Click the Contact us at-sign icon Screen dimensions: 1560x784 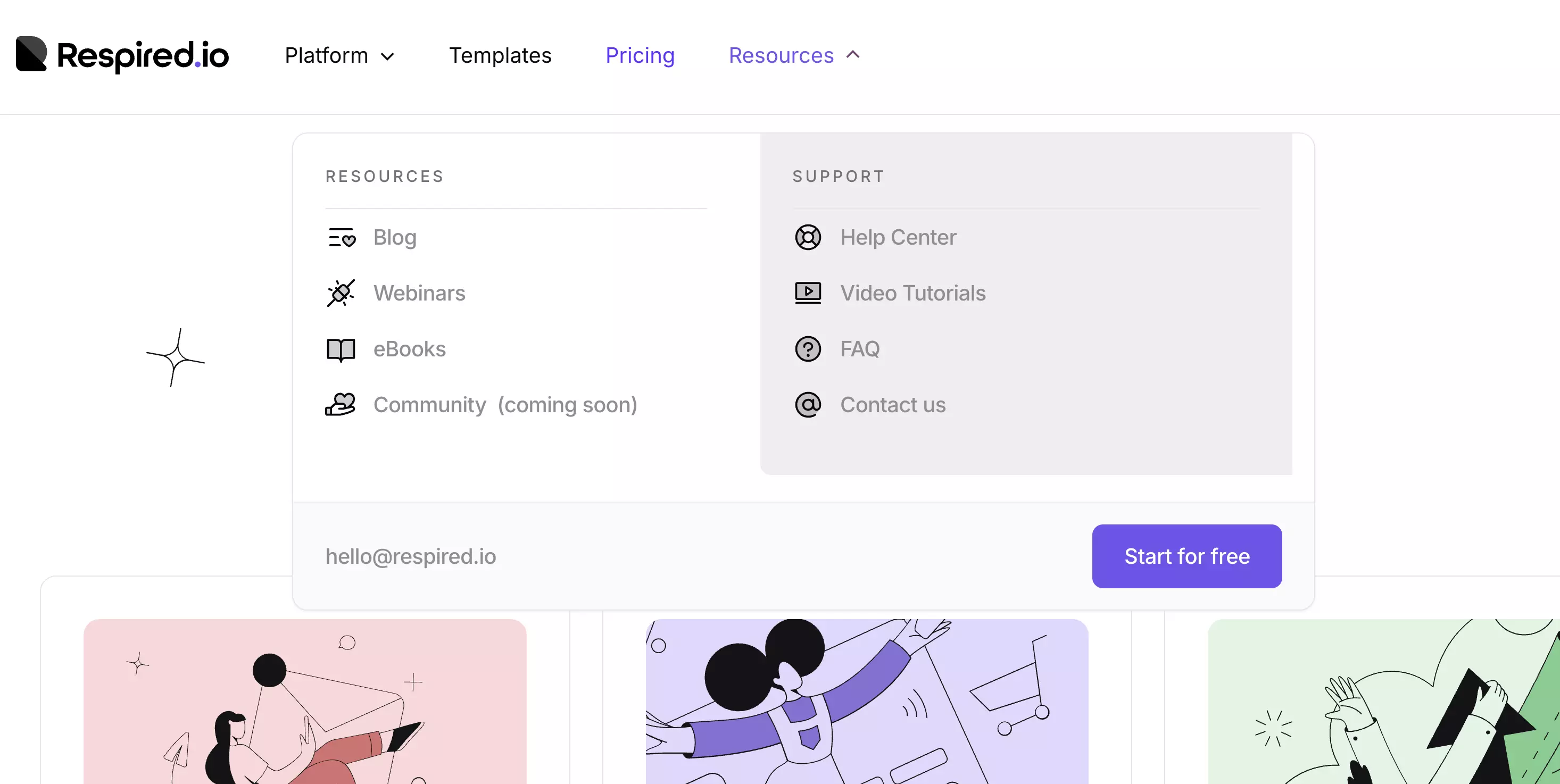808,404
